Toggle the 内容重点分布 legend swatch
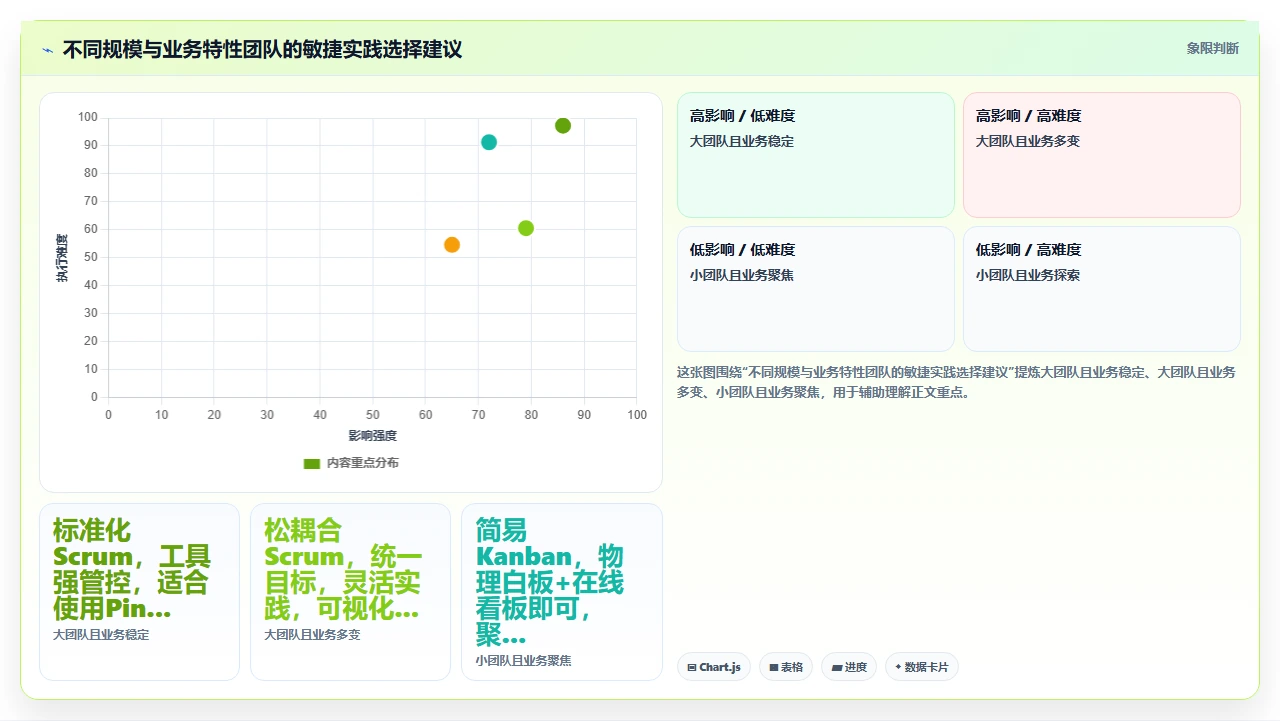Screen dimensions: 1280x721 point(312,463)
